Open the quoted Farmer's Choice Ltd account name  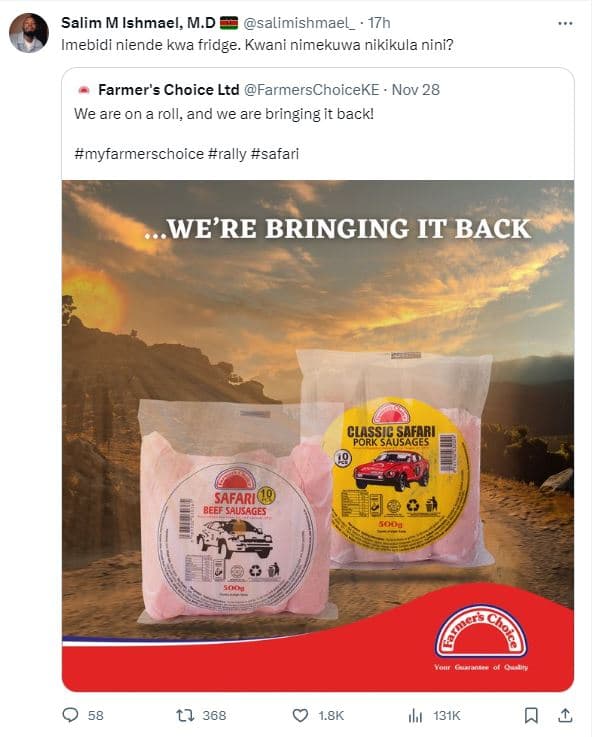pyautogui.click(x=169, y=90)
